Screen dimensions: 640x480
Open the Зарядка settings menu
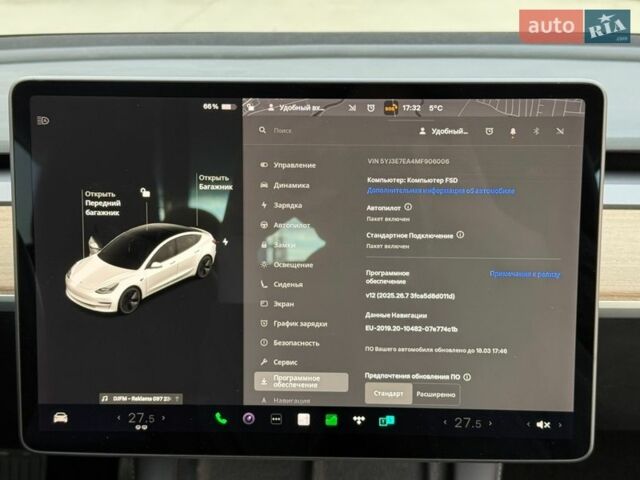click(x=287, y=205)
